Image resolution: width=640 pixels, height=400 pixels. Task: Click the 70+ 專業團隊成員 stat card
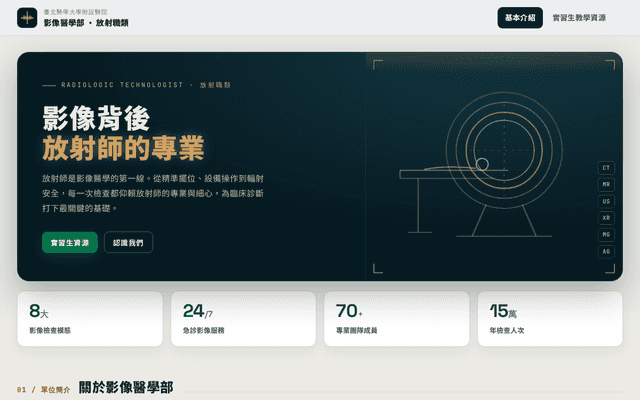tap(397, 319)
